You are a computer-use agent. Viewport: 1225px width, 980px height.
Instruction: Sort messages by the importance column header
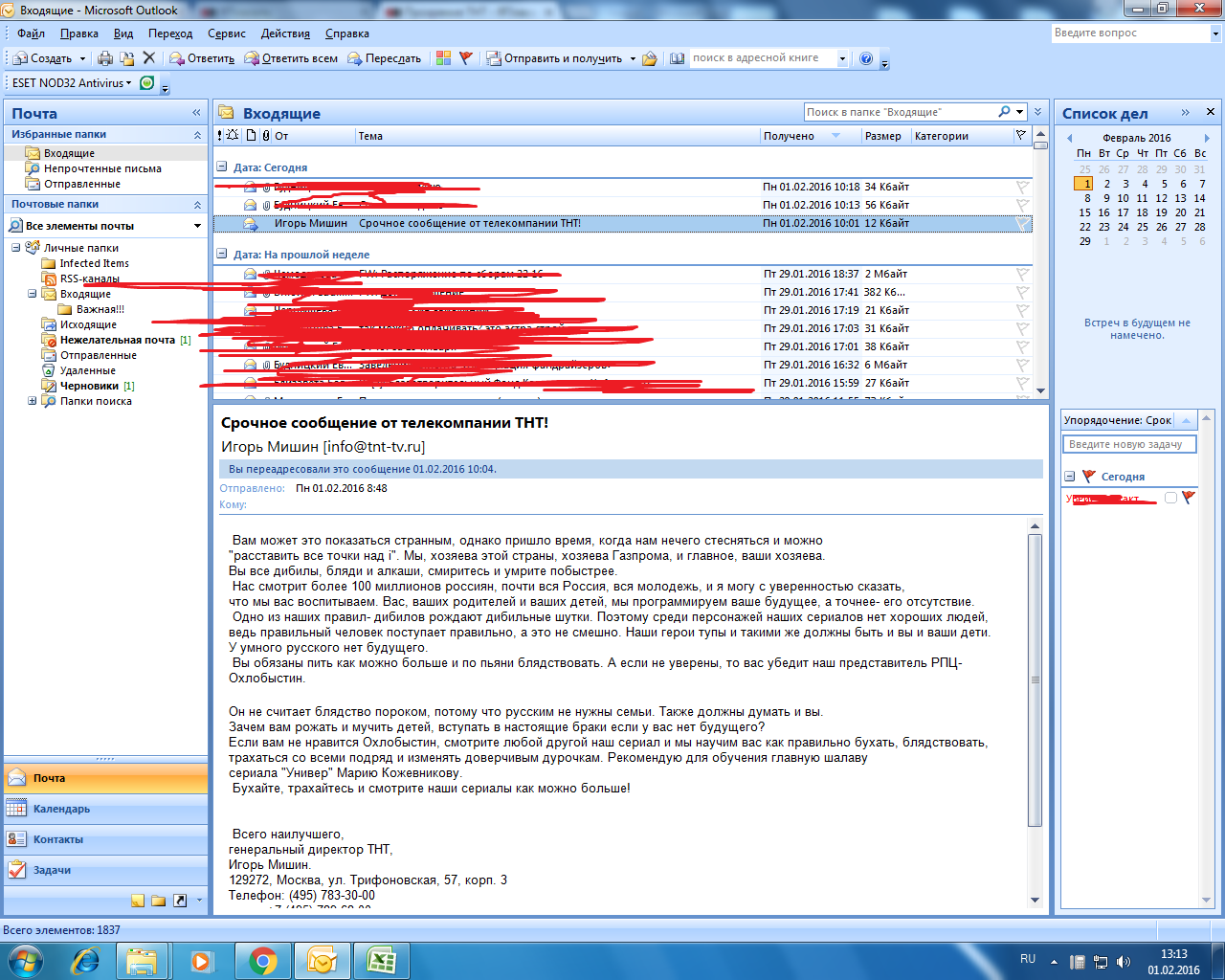point(220,136)
